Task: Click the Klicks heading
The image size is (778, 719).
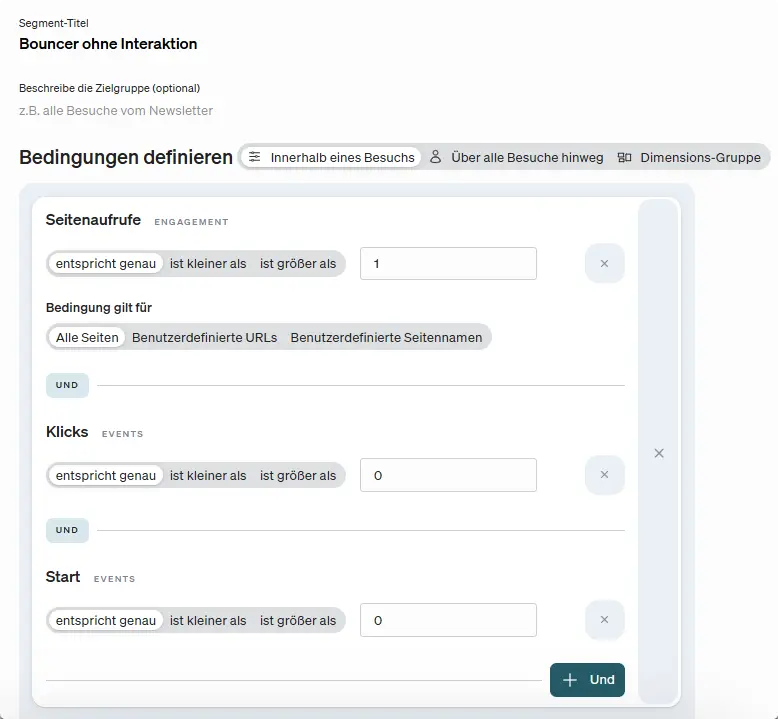Action: 67,432
